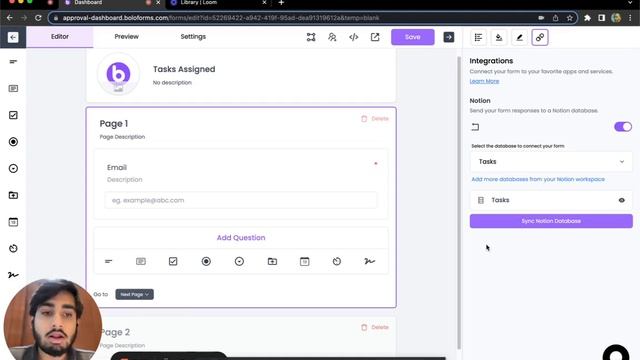The image size is (640, 360).
Task: Click the back arrow in editor sidebar
Action: 13,37
